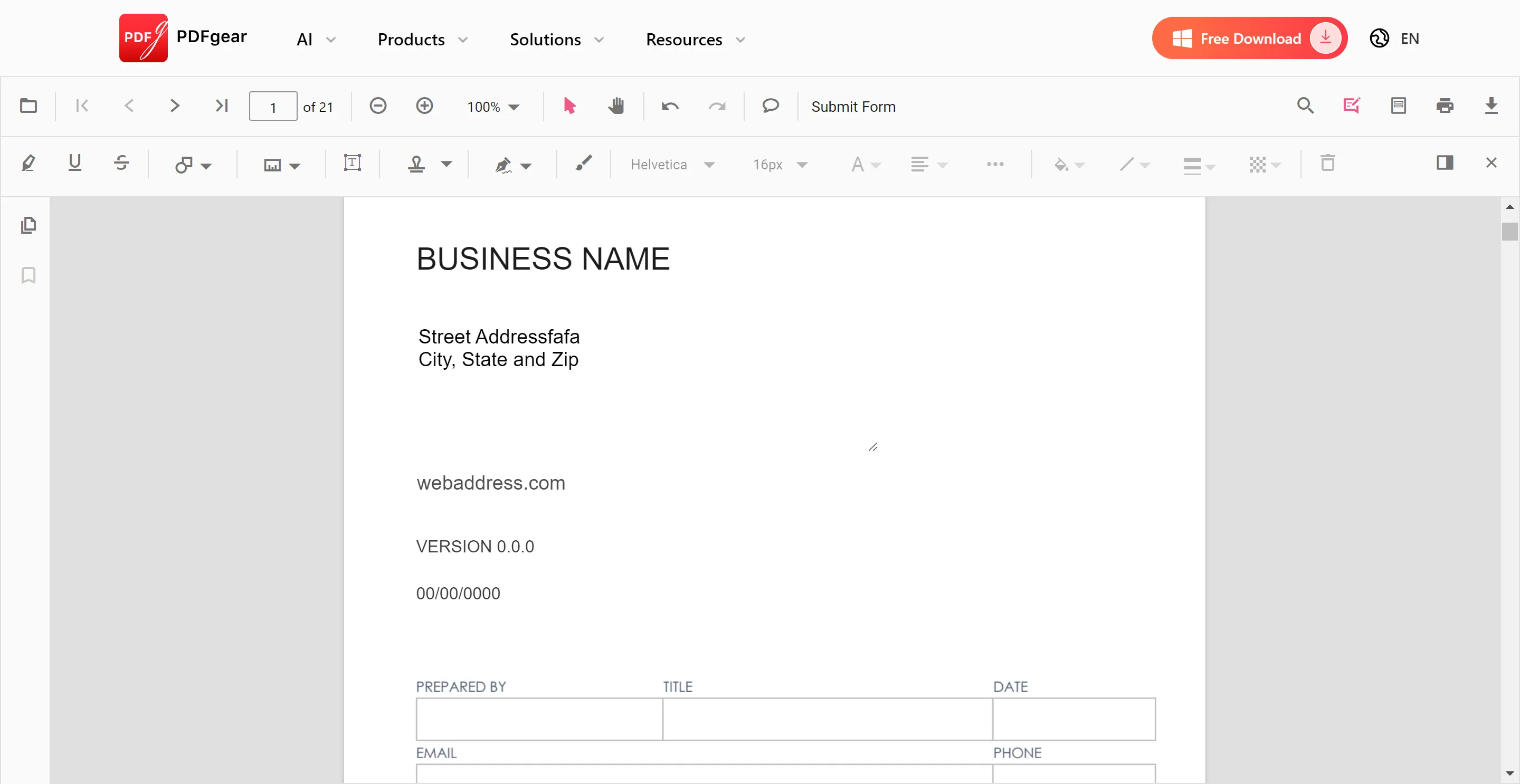Image resolution: width=1520 pixels, height=784 pixels.
Task: Click the redo icon
Action: click(717, 106)
